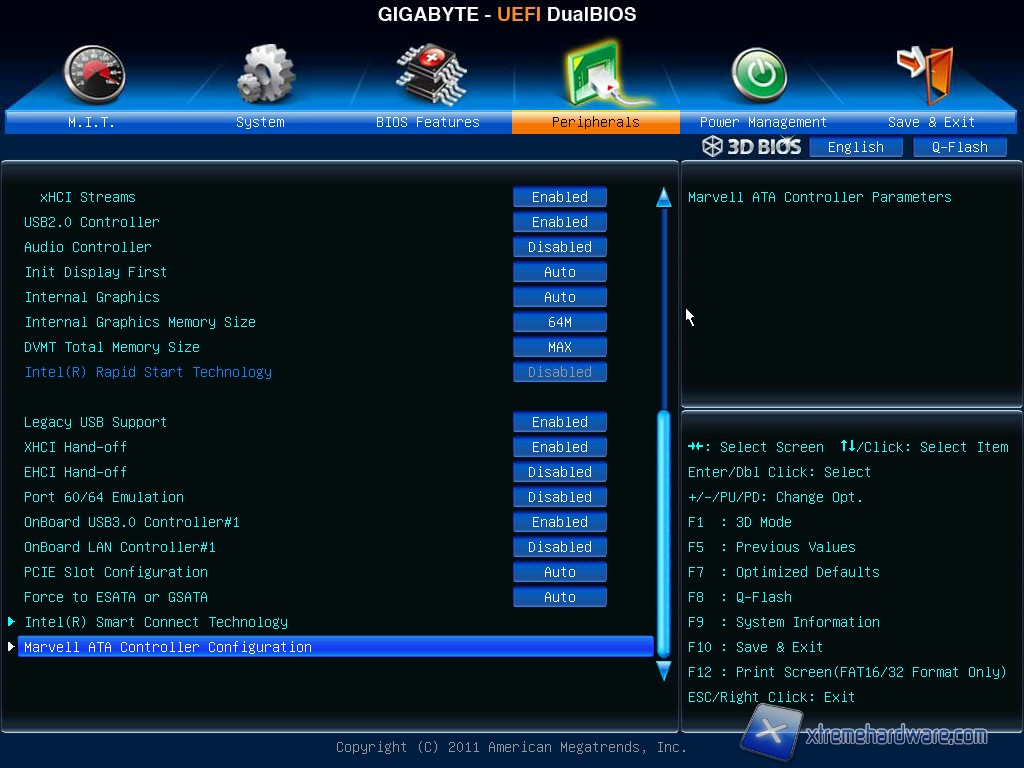The height and width of the screenshot is (768, 1024).
Task: Click the Power Management power-button icon
Action: tap(759, 76)
